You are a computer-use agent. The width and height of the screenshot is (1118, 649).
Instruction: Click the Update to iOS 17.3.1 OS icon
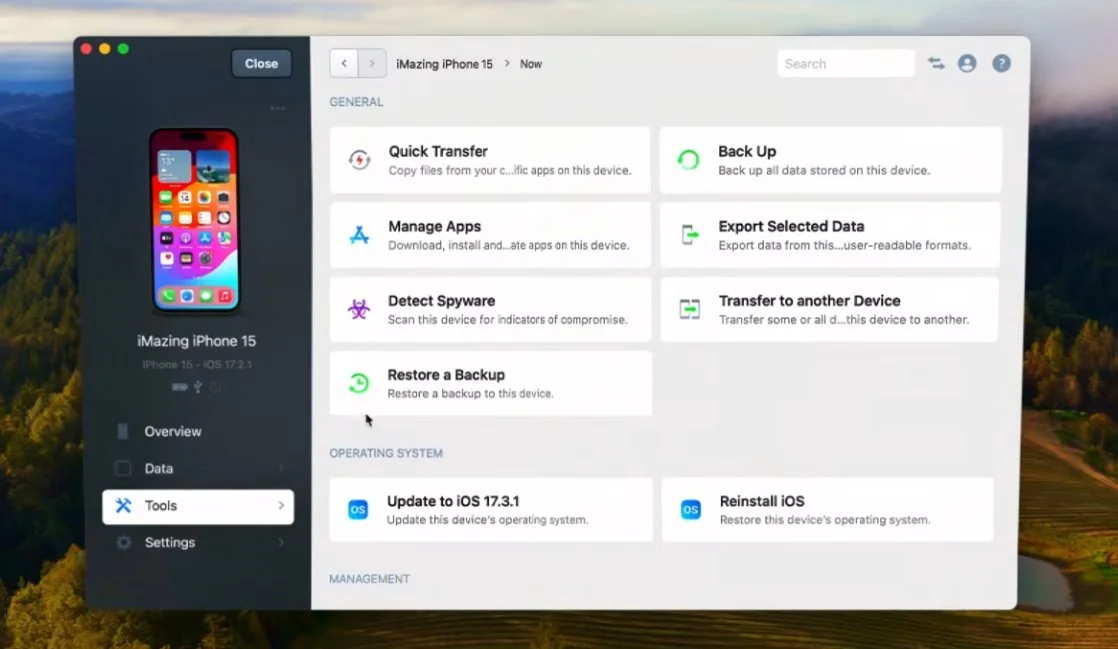pyautogui.click(x=358, y=509)
